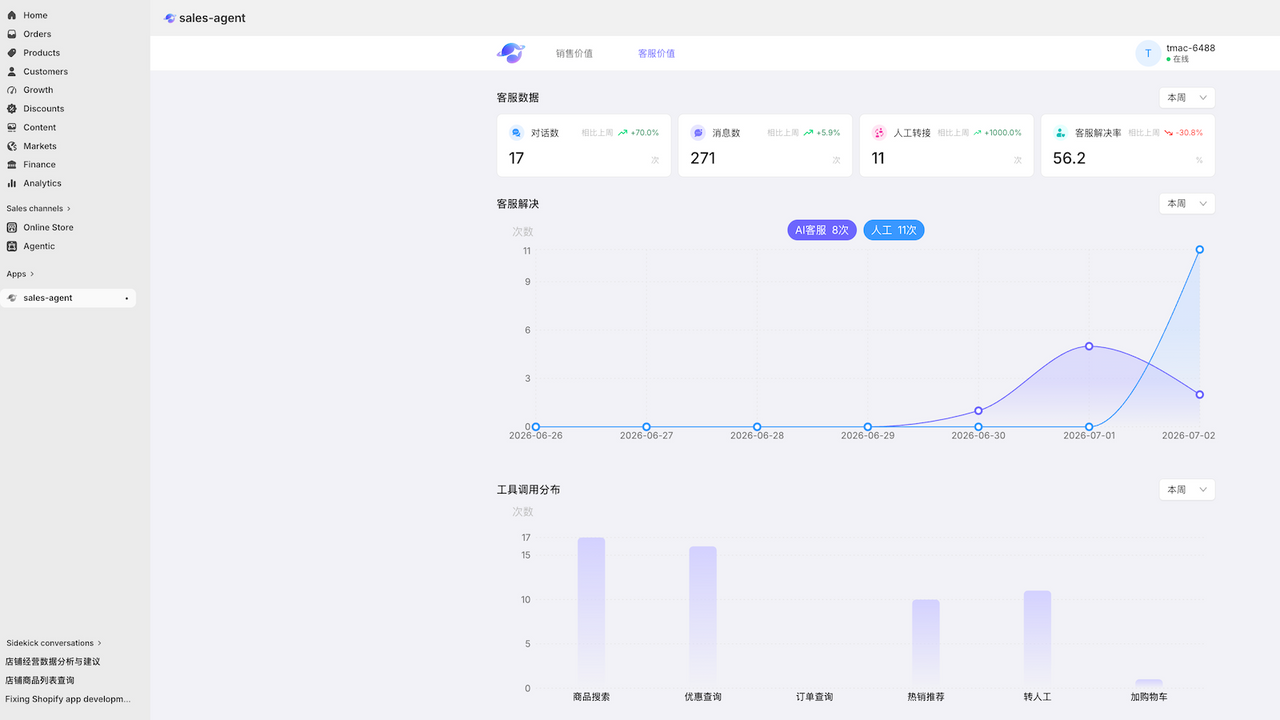Open the 本周 dropdown for 客服解决
1280x720 pixels.
1187,203
